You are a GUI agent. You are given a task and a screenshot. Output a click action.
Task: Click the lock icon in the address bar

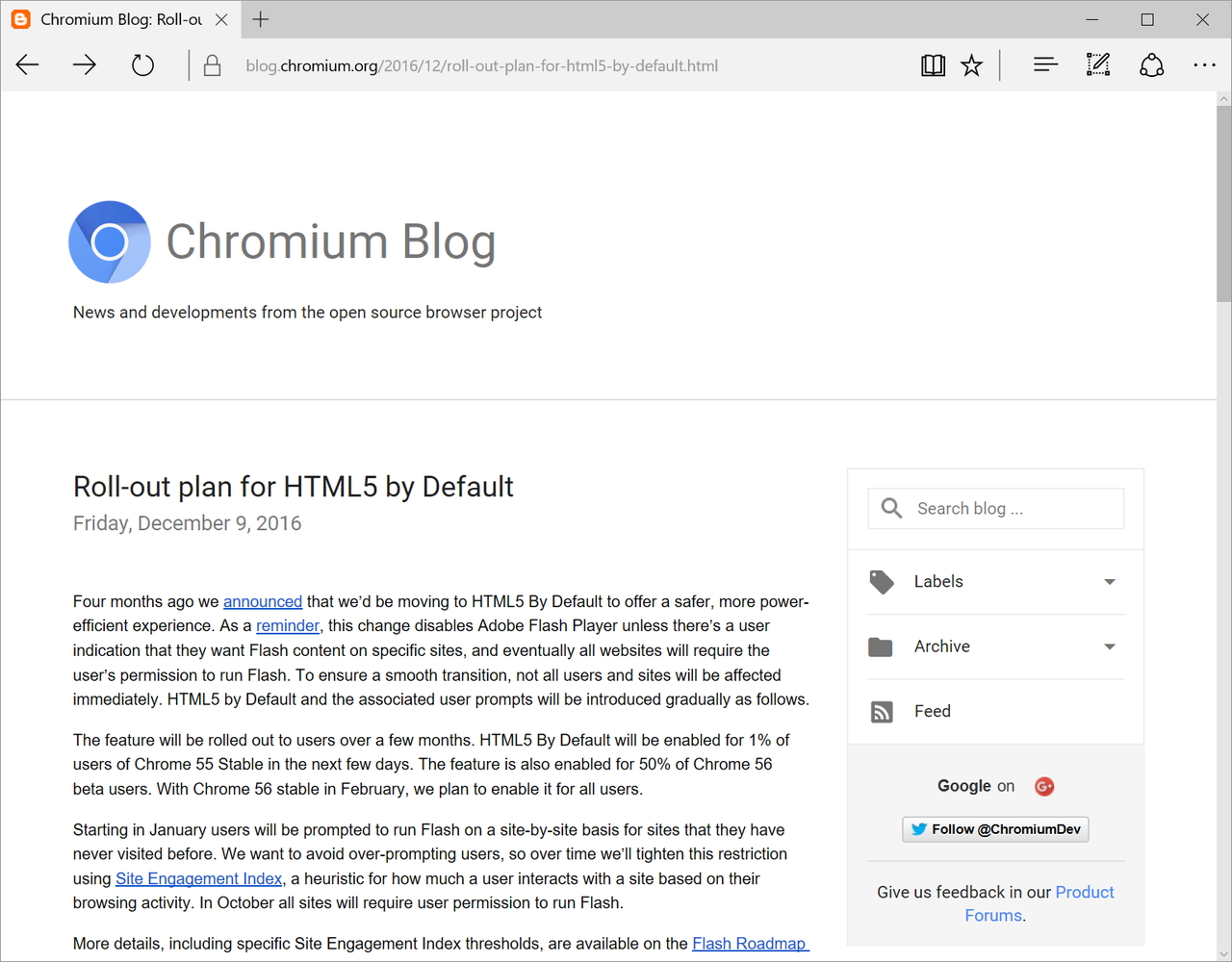[211, 64]
